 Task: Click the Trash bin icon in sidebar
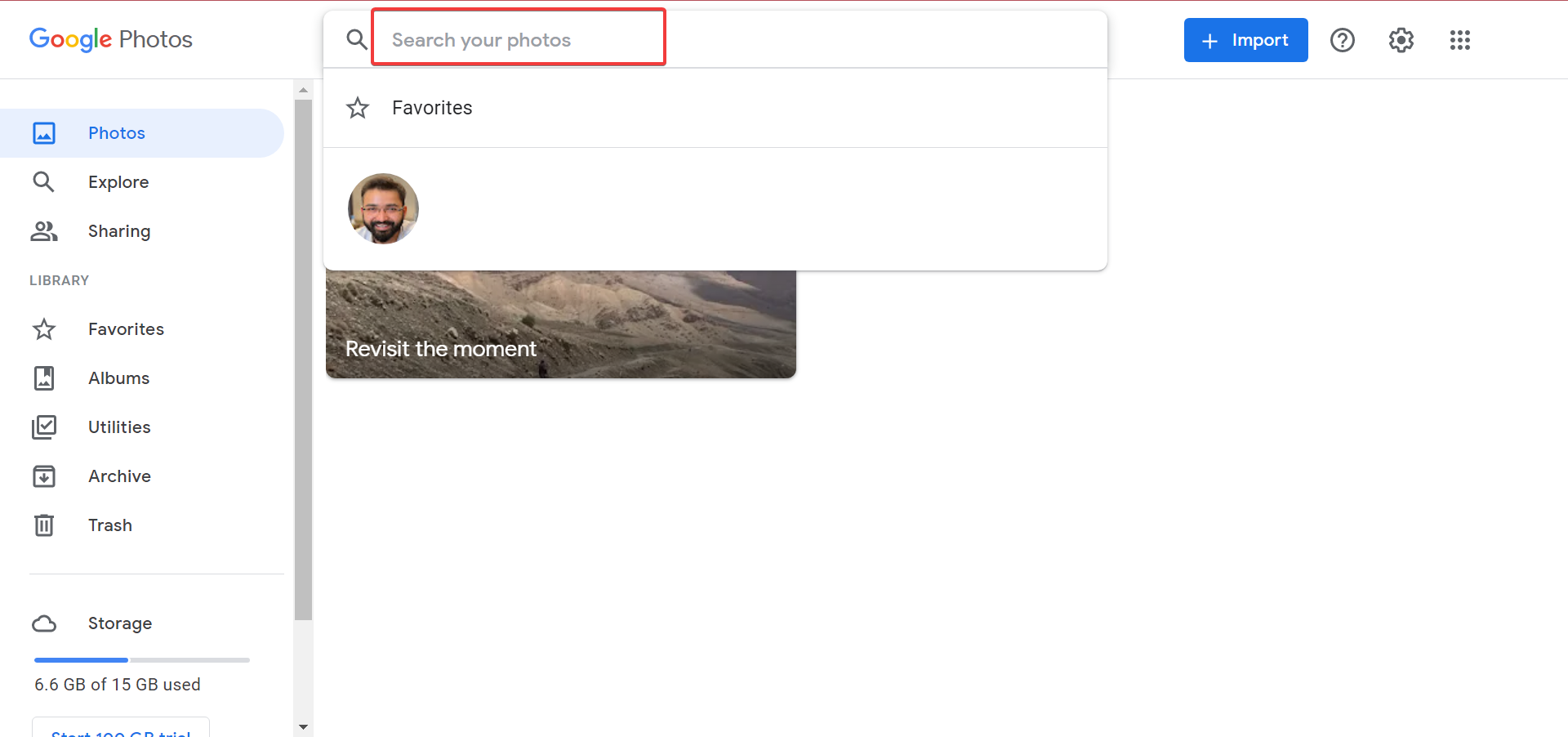coord(44,525)
